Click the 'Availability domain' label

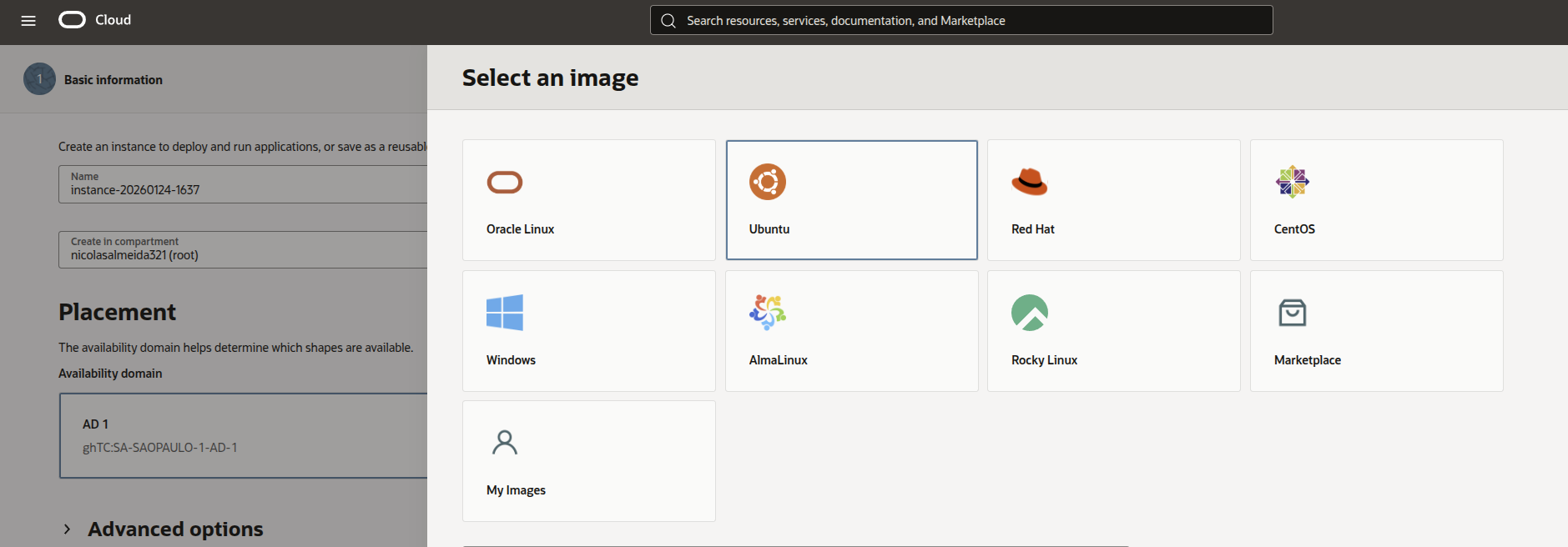[x=110, y=374]
